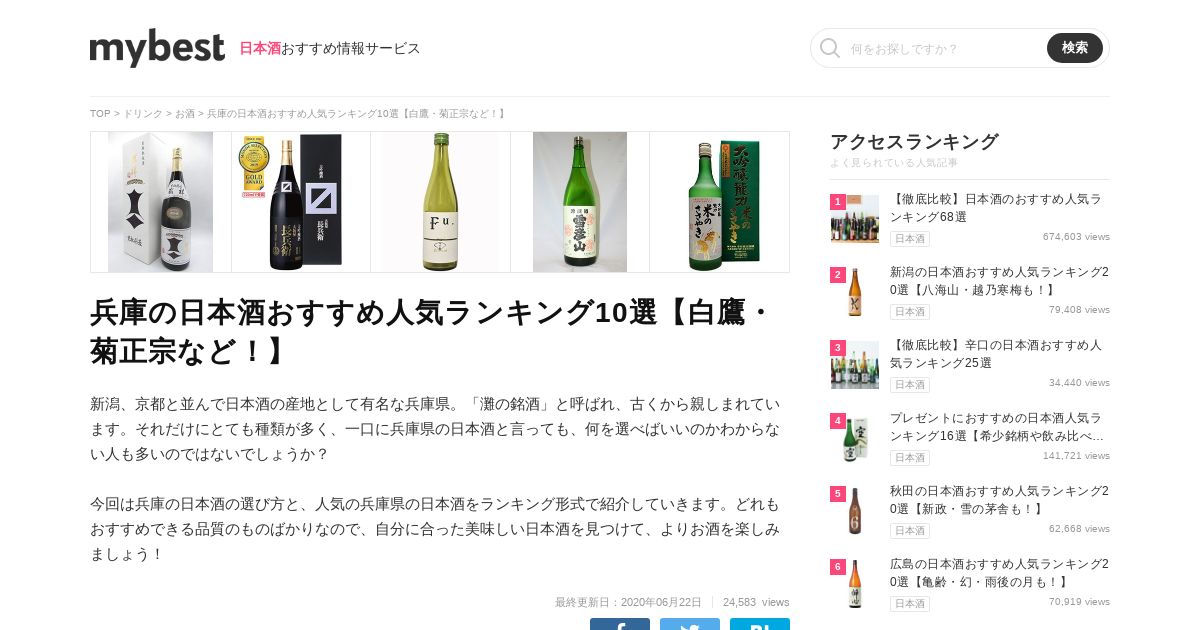
Task: Click the 79,408 views text
Action: (x=1079, y=310)
